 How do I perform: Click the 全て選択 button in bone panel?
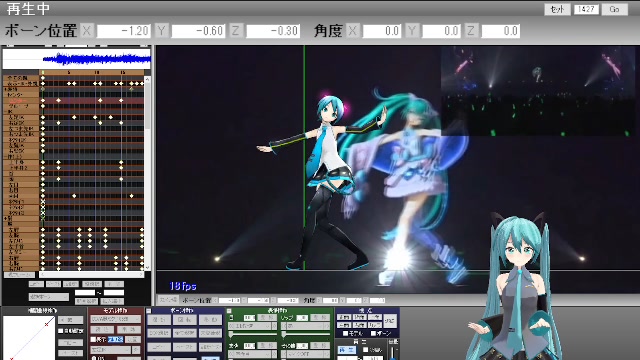[x=184, y=333]
